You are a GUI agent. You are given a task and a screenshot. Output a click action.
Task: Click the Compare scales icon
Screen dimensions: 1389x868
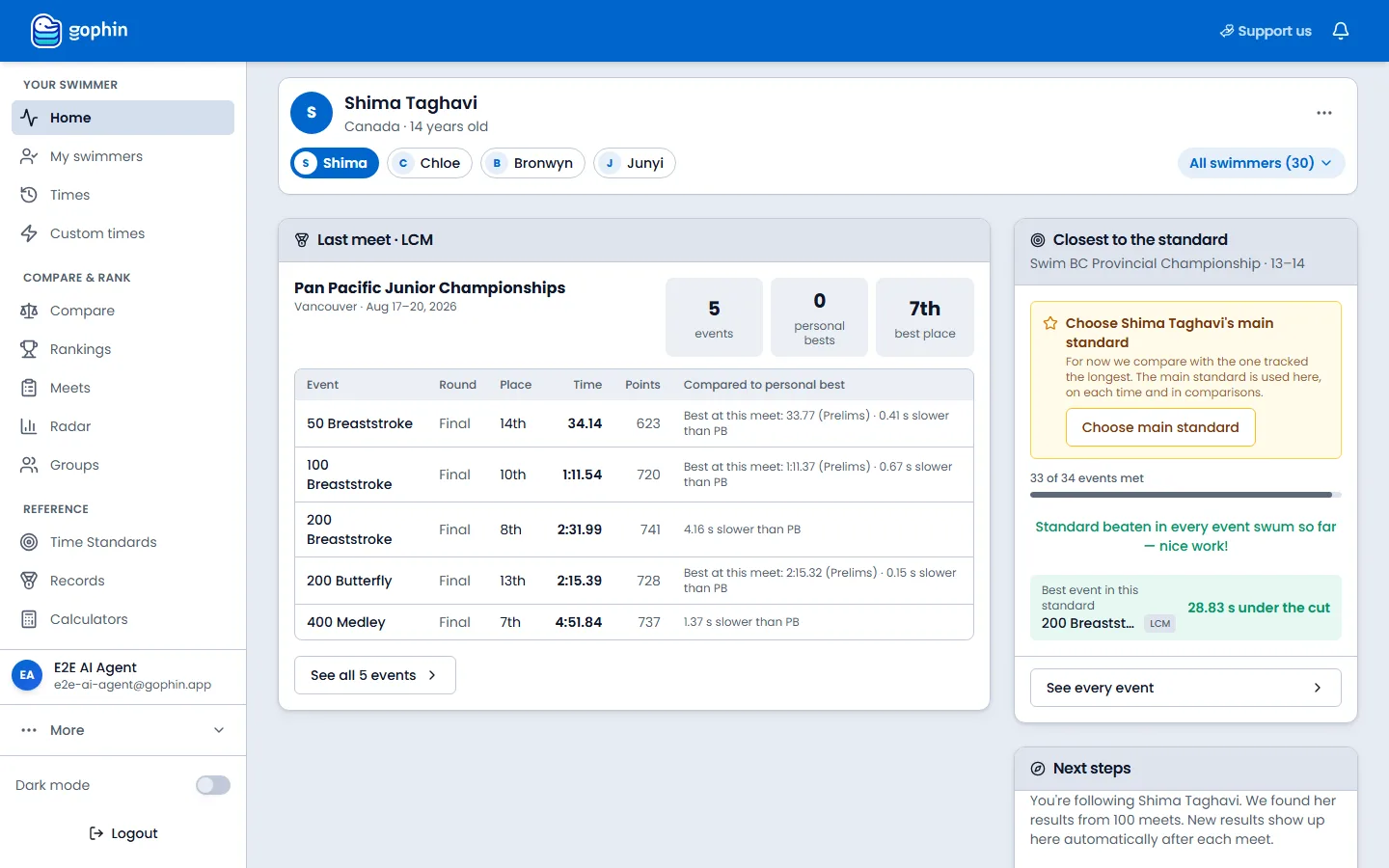(29, 311)
